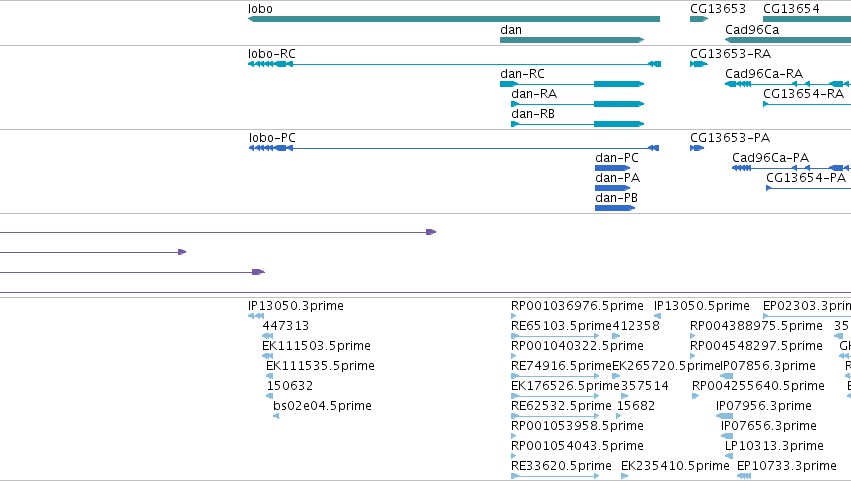
Task: Select the 412358 EST label
Action: coord(636,326)
